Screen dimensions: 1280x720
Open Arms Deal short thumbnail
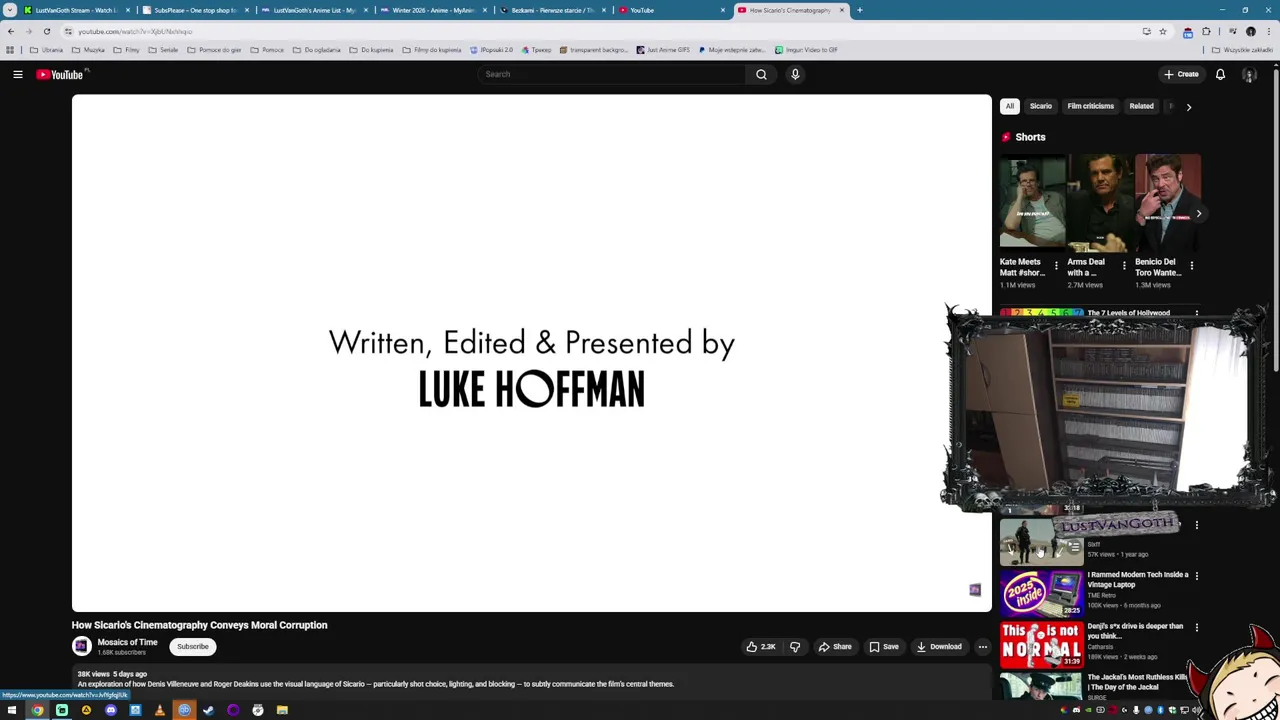[1099, 201]
